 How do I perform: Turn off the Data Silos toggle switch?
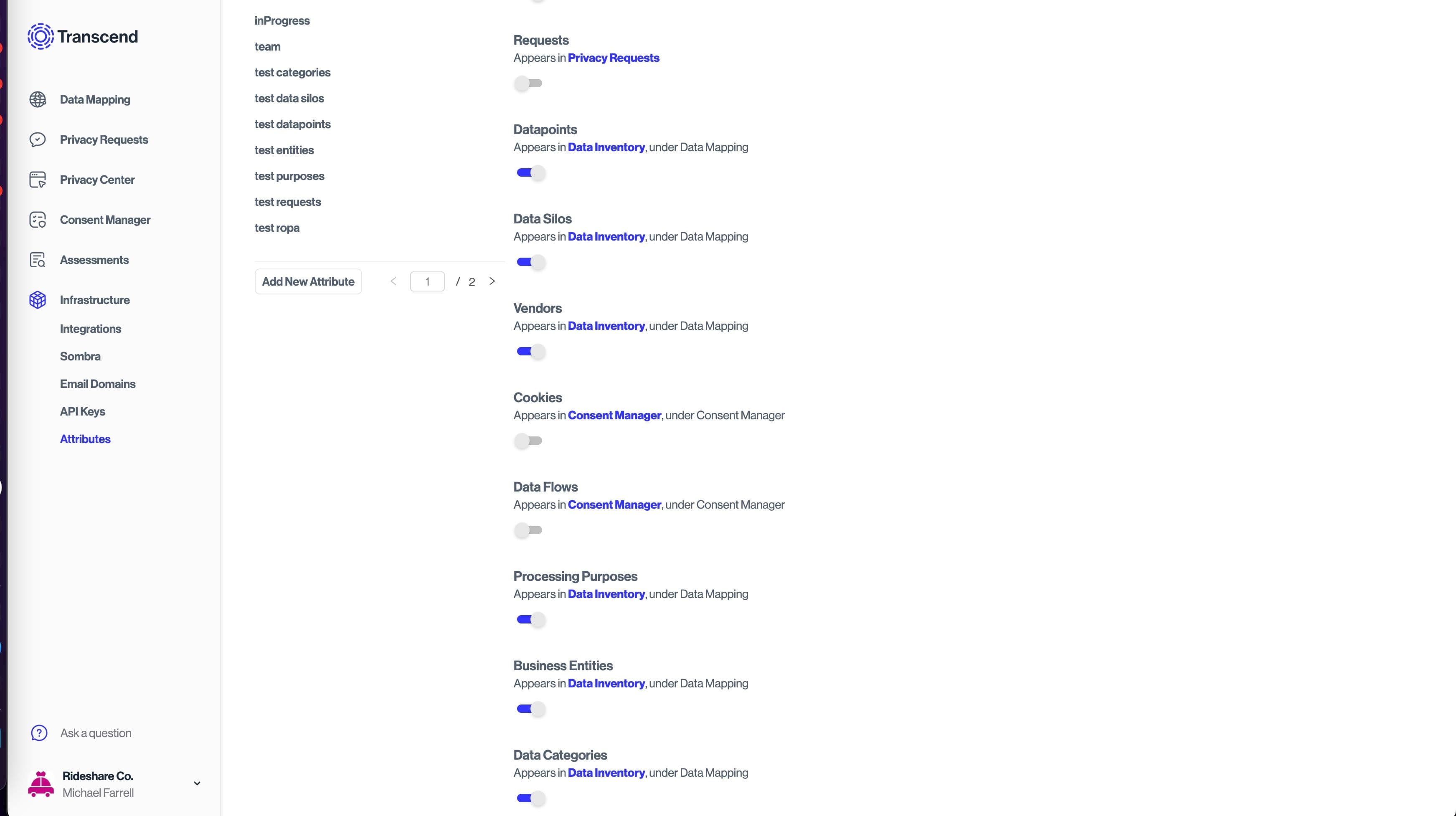click(530, 262)
